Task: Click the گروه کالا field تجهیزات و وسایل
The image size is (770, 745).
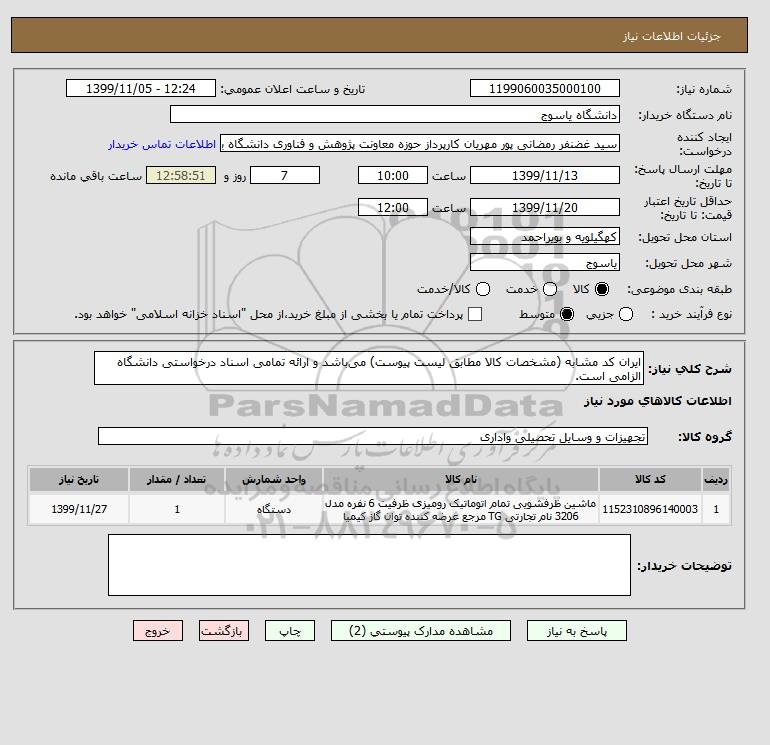Action: [x=373, y=436]
